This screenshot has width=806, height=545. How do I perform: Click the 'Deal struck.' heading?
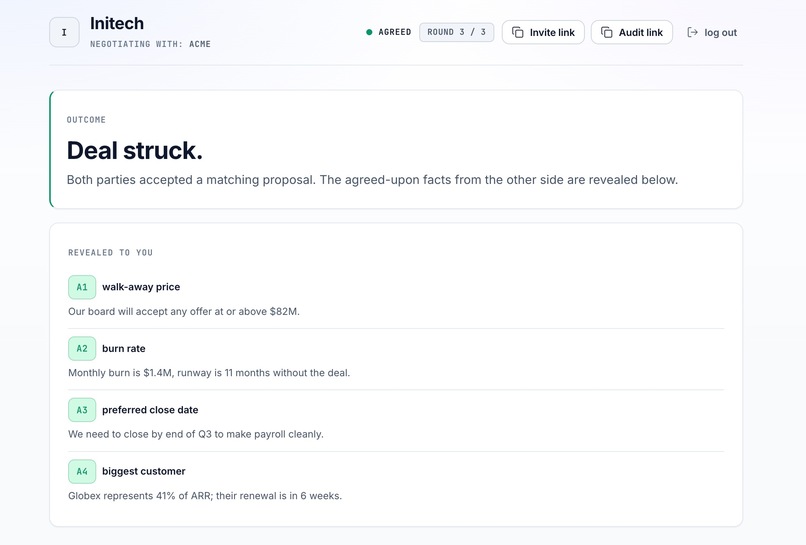135,151
